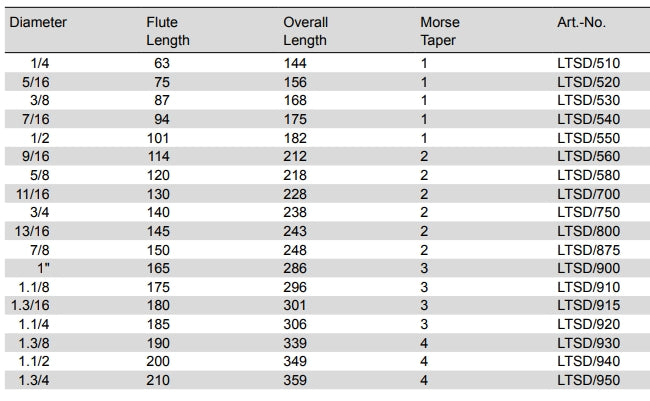The height and width of the screenshot is (401, 650).
Task: Click the Art.-No. column header
Action: point(581,22)
